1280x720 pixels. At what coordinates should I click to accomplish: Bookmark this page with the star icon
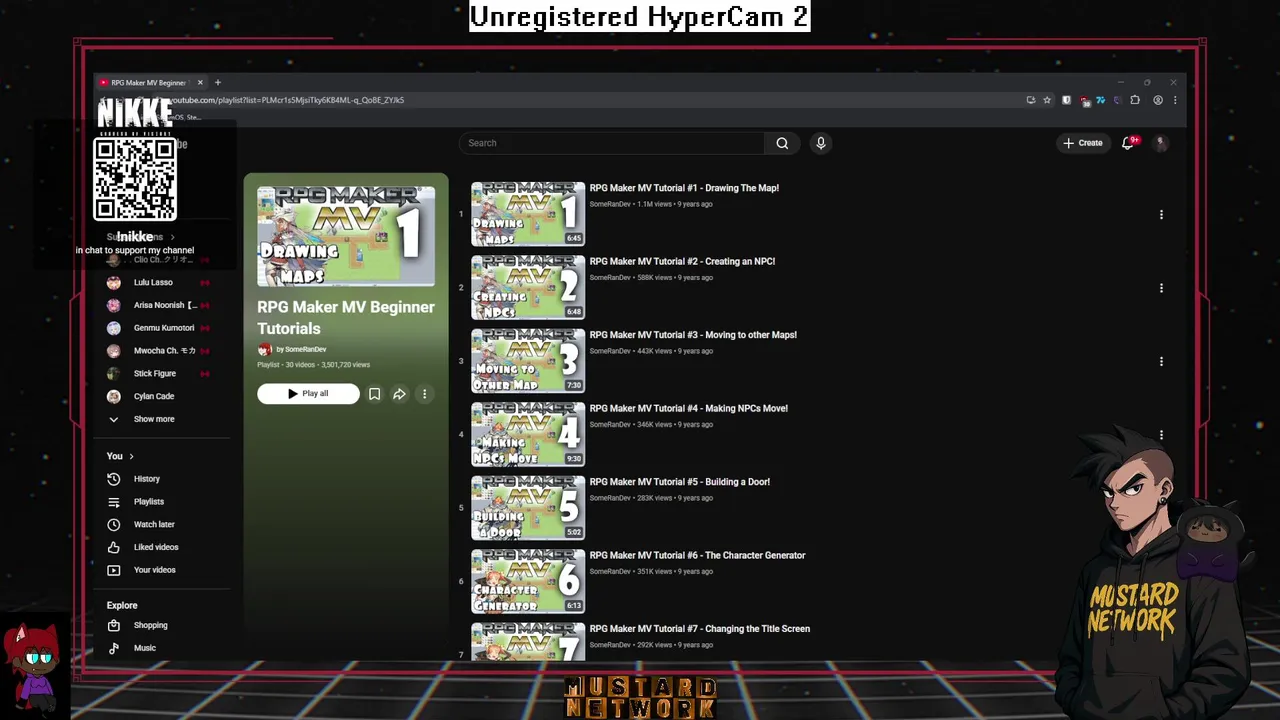point(1047,100)
